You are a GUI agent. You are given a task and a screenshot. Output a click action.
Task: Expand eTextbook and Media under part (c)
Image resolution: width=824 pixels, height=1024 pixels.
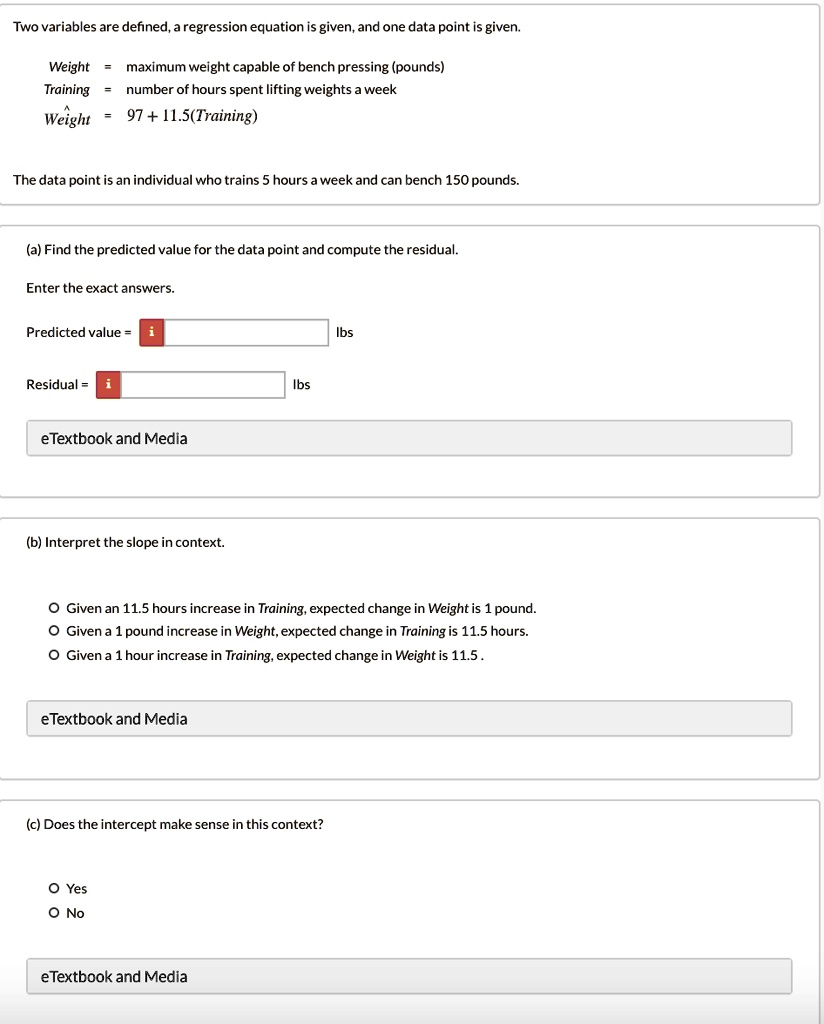point(408,976)
